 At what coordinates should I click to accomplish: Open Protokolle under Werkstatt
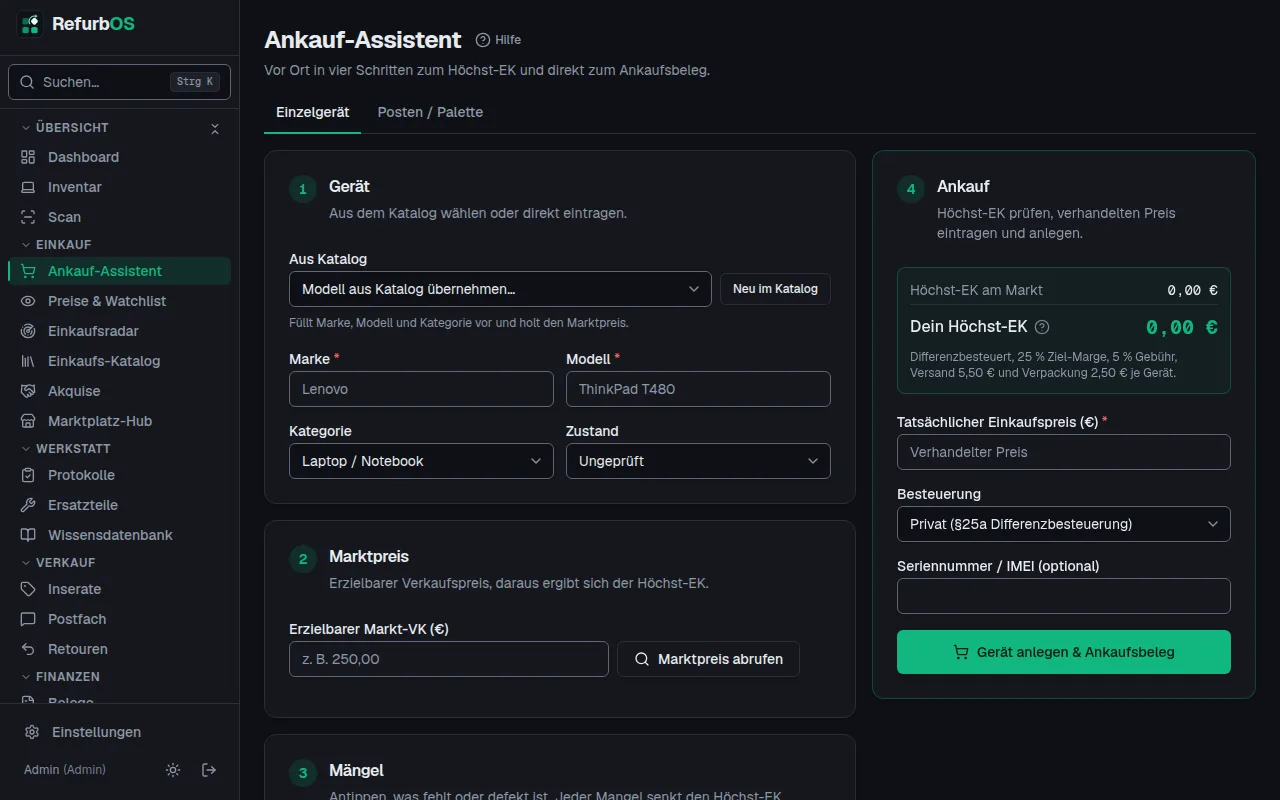coord(119,475)
